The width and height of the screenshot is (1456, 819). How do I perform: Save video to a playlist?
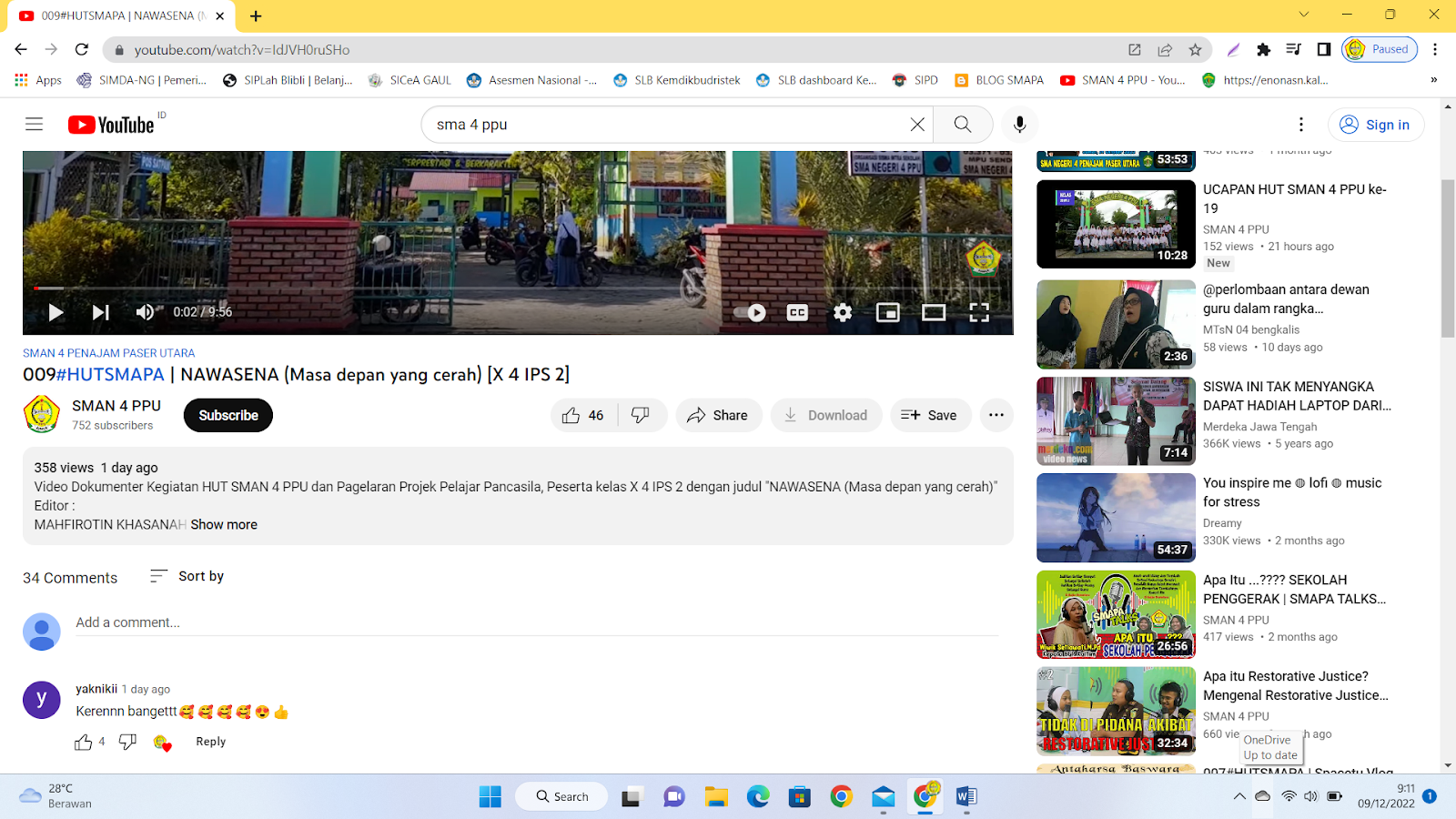[x=929, y=415]
